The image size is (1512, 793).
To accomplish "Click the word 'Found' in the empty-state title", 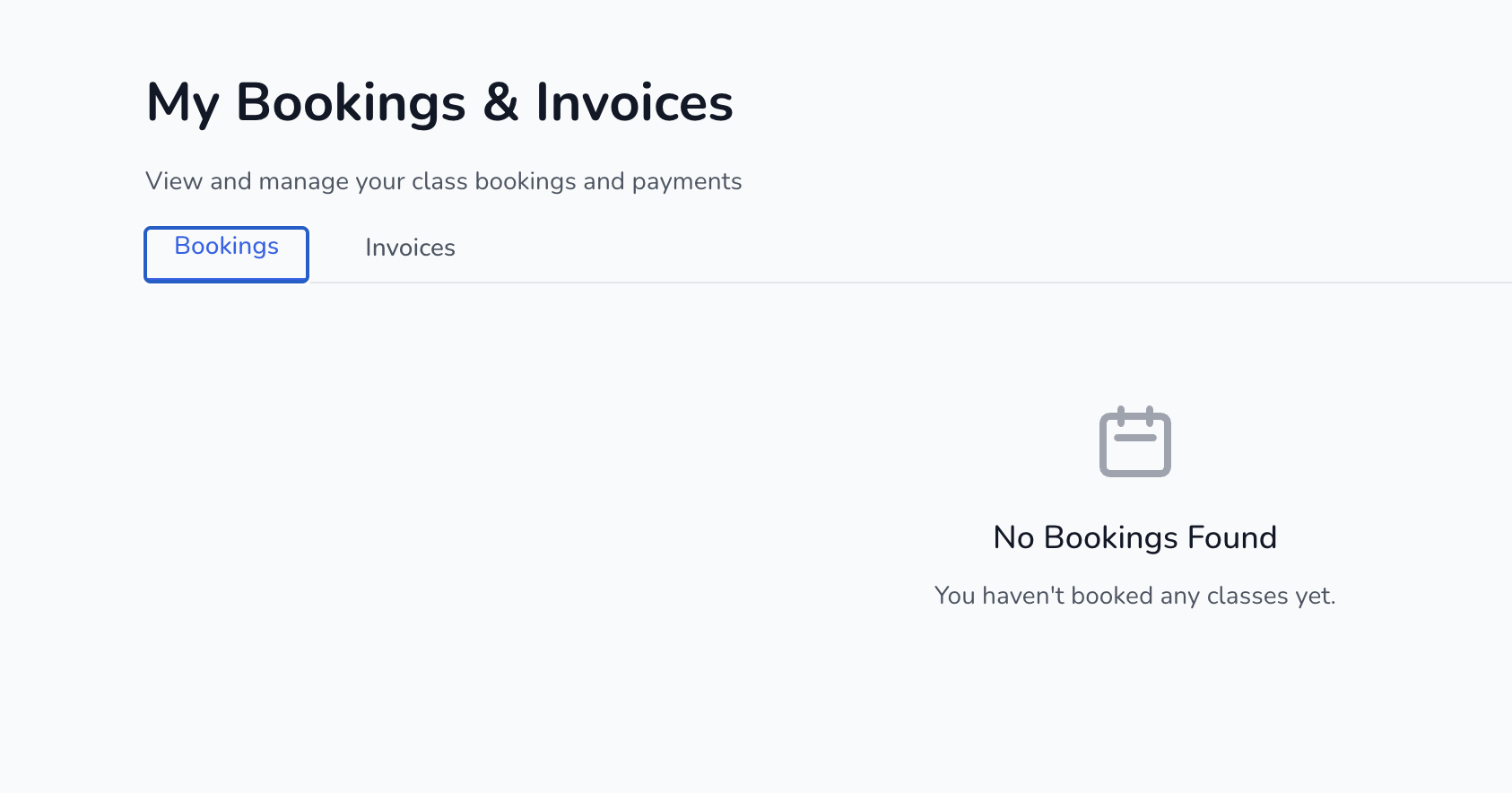I will point(1231,537).
